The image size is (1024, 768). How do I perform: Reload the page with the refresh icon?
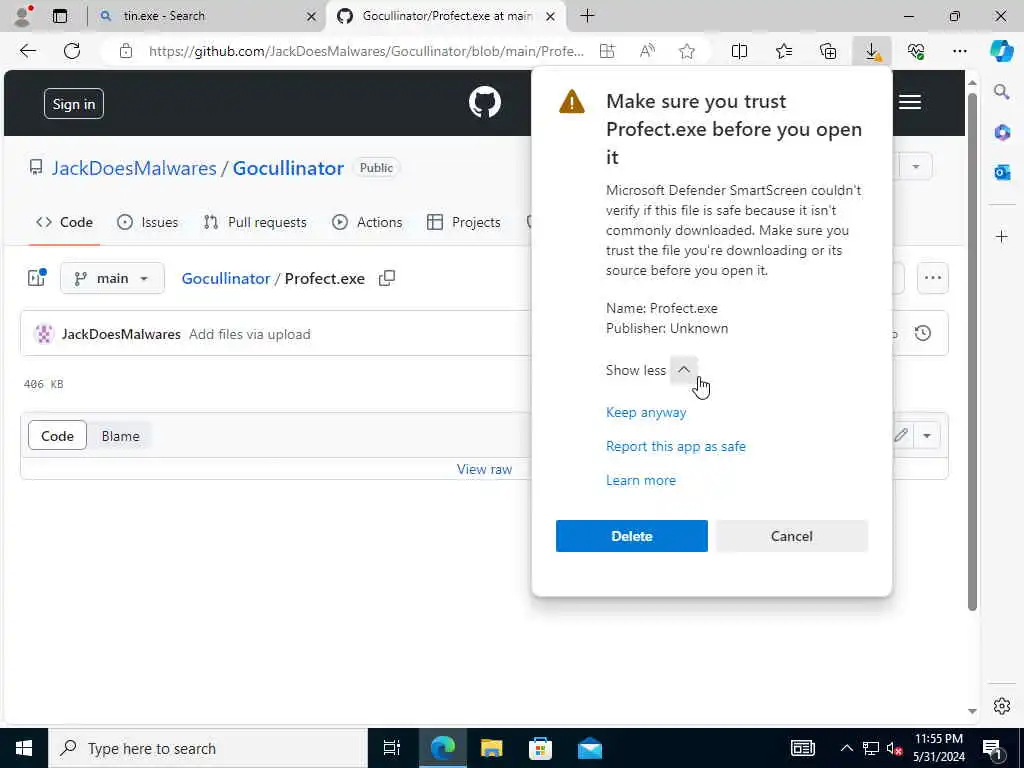pyautogui.click(x=72, y=51)
